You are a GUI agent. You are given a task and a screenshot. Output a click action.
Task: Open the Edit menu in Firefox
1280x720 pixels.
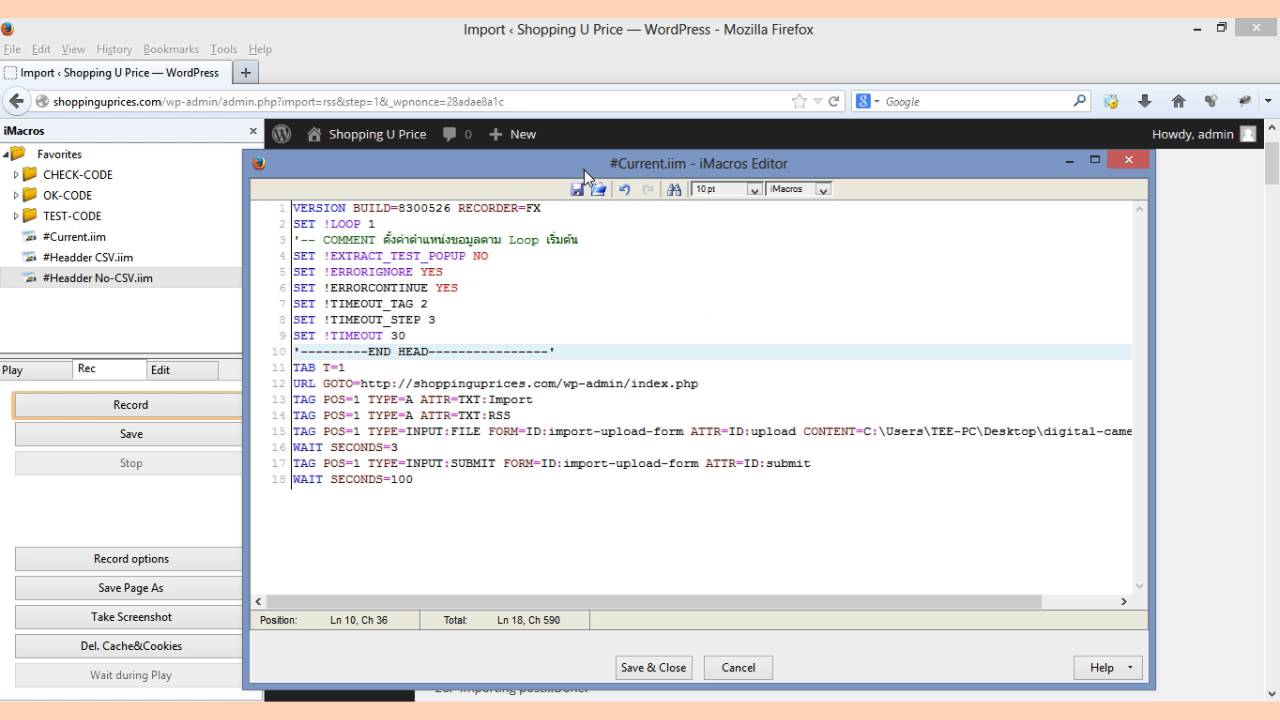click(41, 49)
